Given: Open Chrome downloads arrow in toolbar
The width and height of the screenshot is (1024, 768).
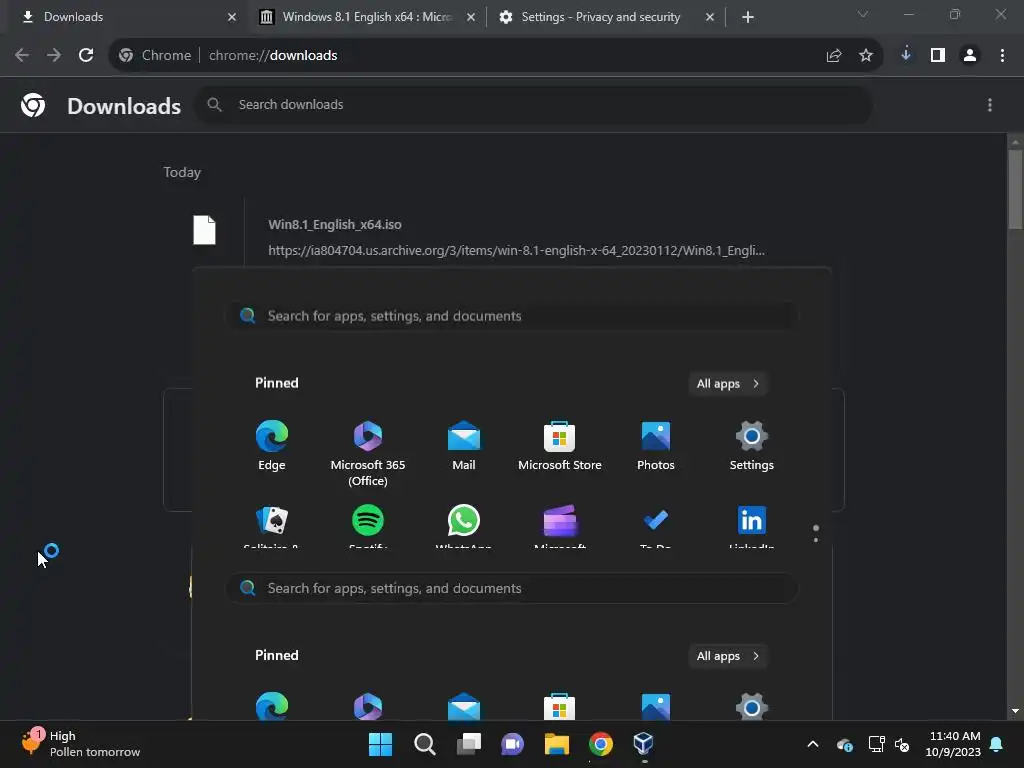Looking at the screenshot, I should (x=906, y=55).
